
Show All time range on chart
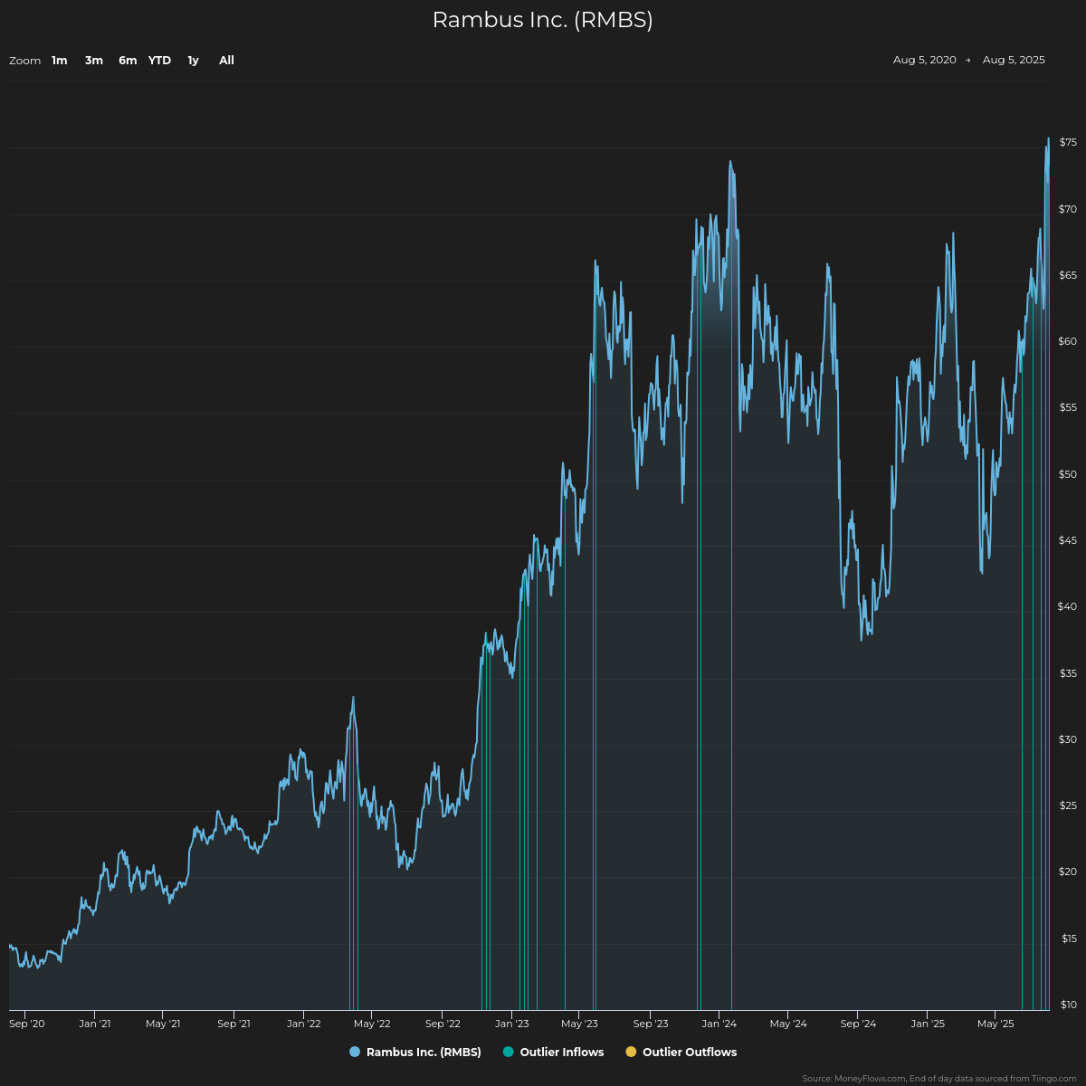(226, 60)
